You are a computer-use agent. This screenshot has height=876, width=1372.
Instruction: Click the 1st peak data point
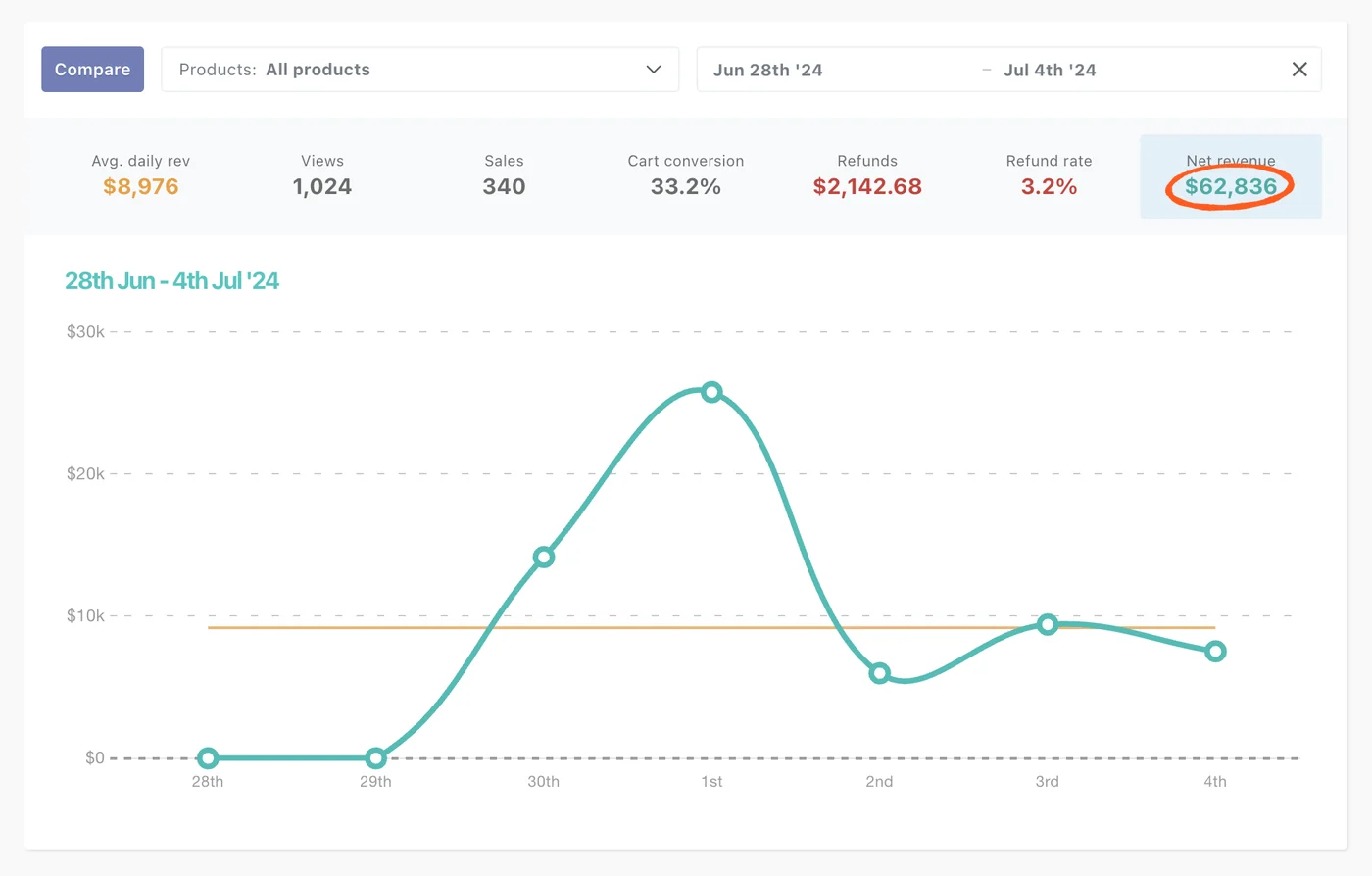[711, 392]
